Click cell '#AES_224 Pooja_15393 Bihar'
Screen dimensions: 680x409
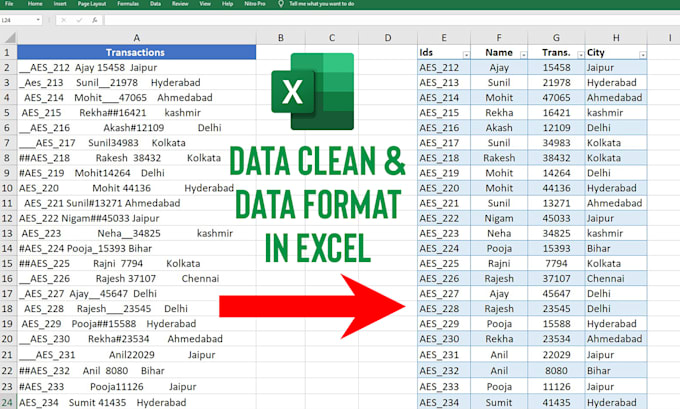(137, 249)
